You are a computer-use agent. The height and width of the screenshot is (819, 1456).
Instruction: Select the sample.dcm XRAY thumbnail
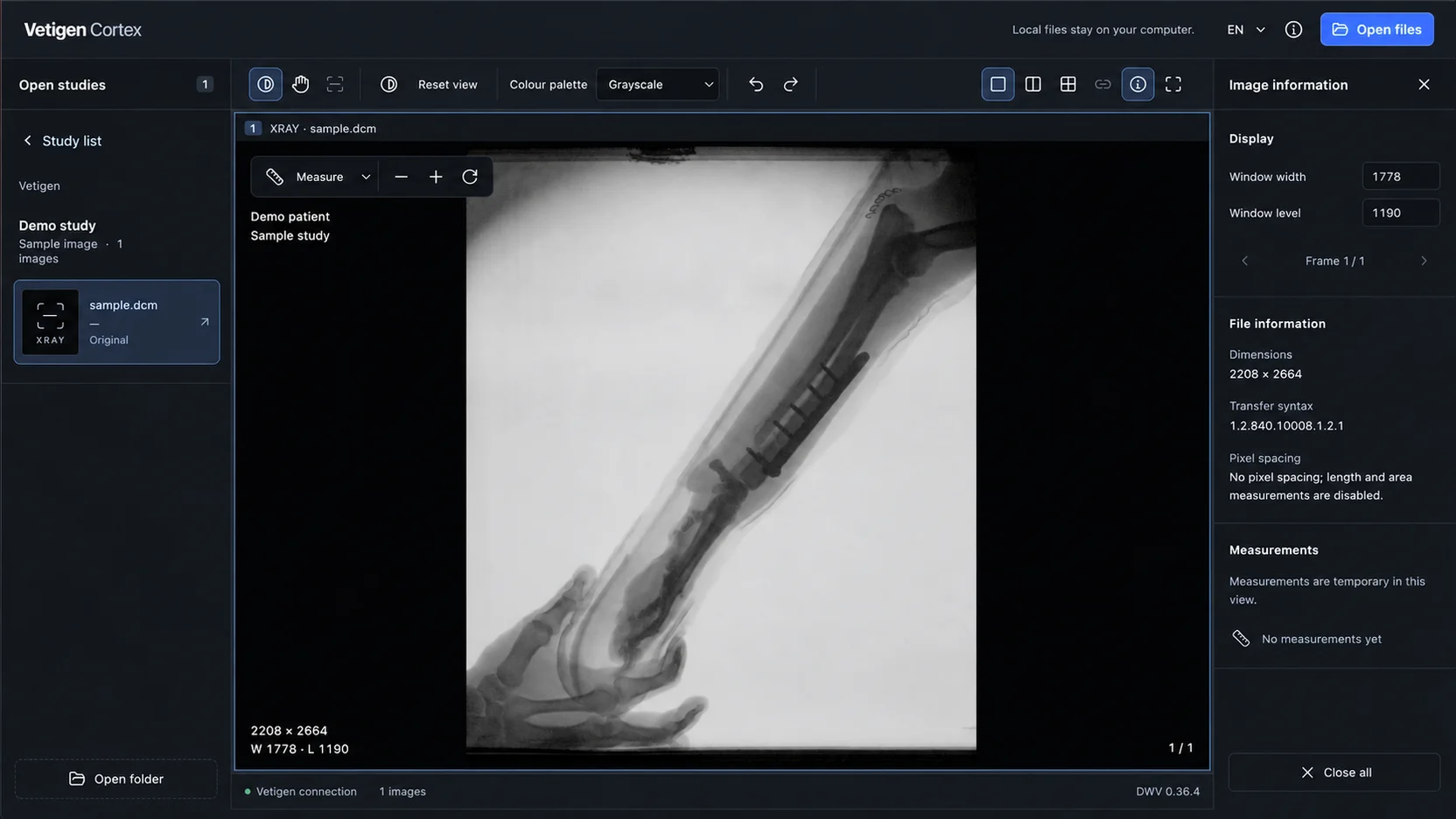pyautogui.click(x=50, y=322)
